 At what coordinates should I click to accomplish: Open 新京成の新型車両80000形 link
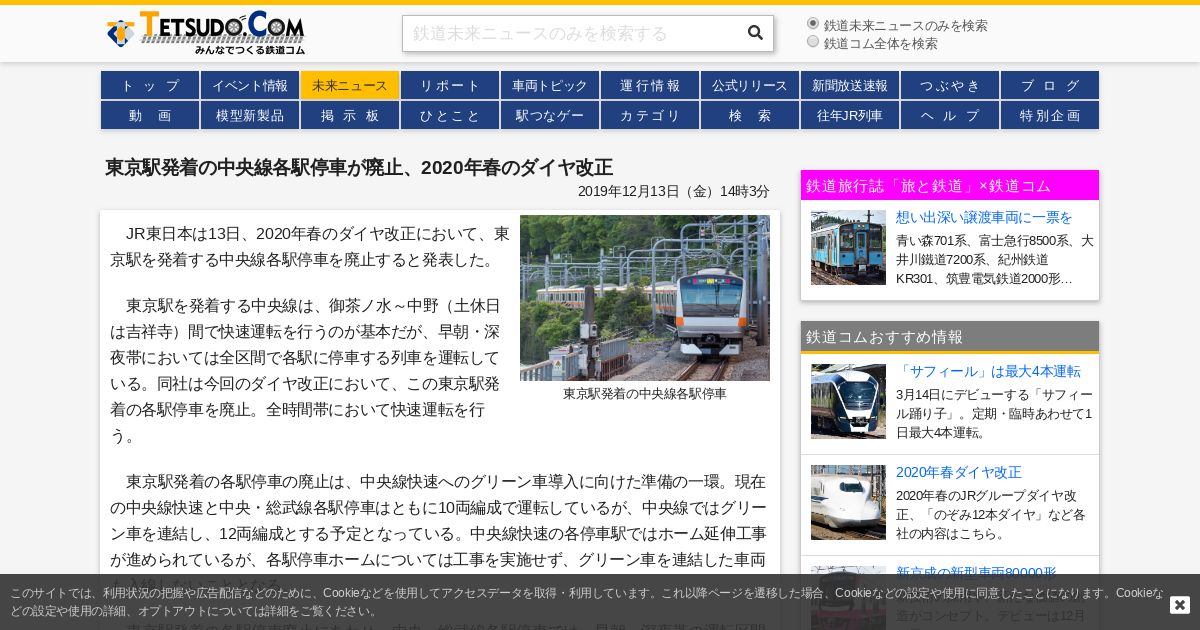(976, 572)
